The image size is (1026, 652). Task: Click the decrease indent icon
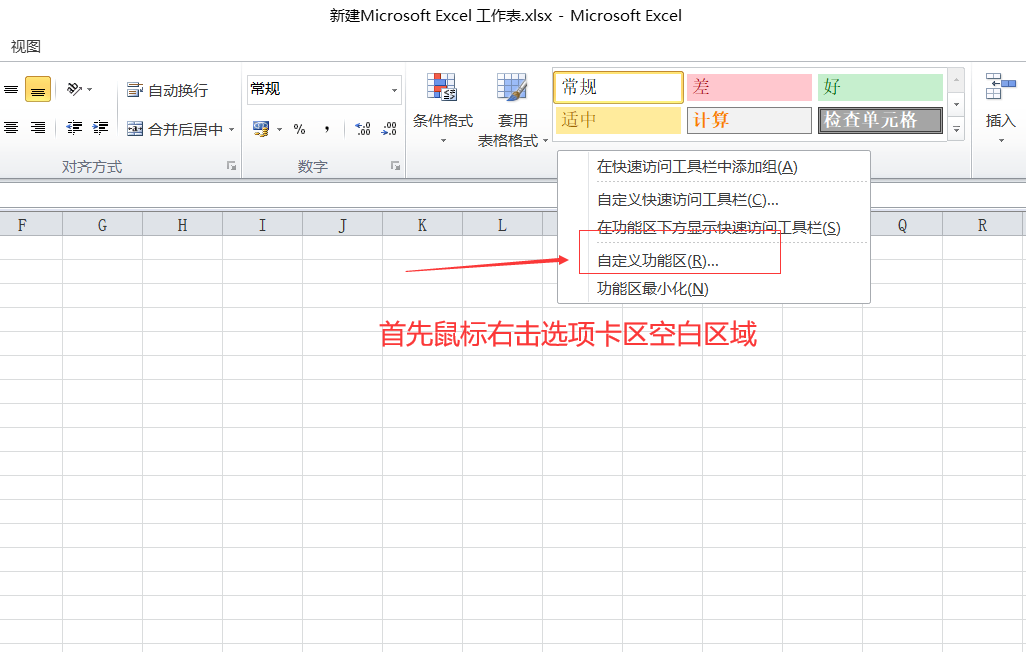(75, 128)
